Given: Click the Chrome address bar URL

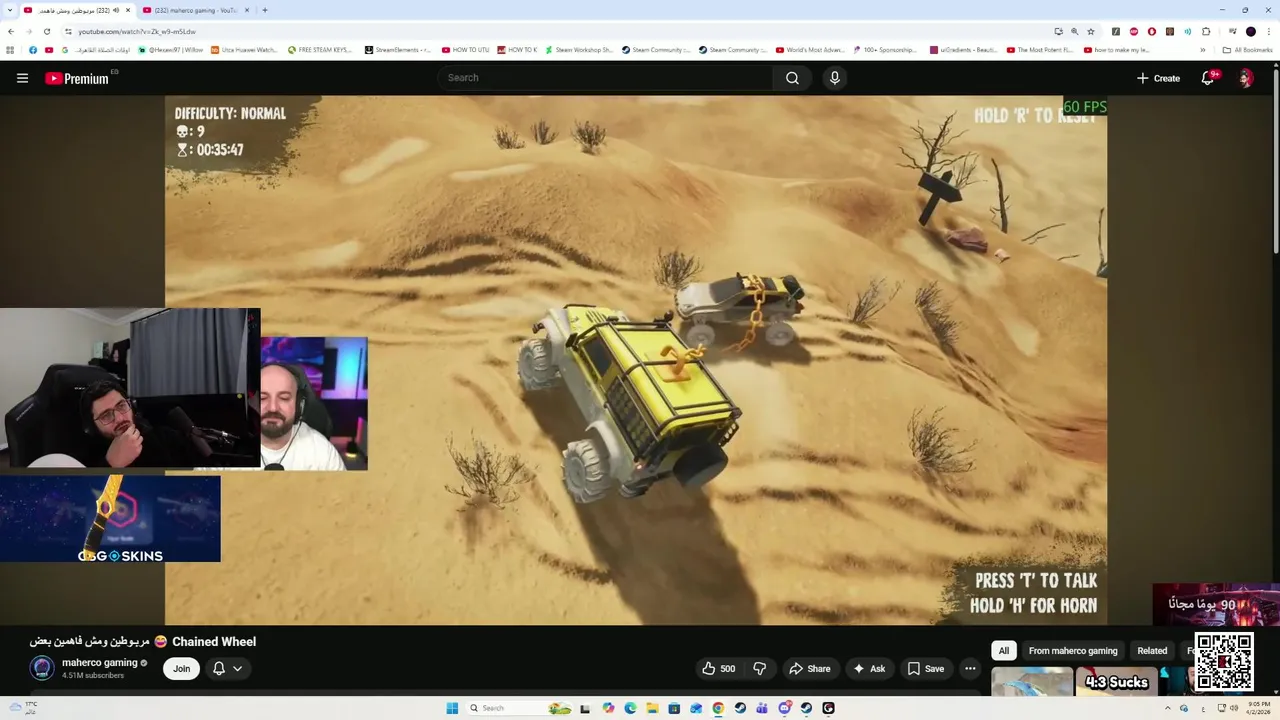Looking at the screenshot, I should coord(137,31).
